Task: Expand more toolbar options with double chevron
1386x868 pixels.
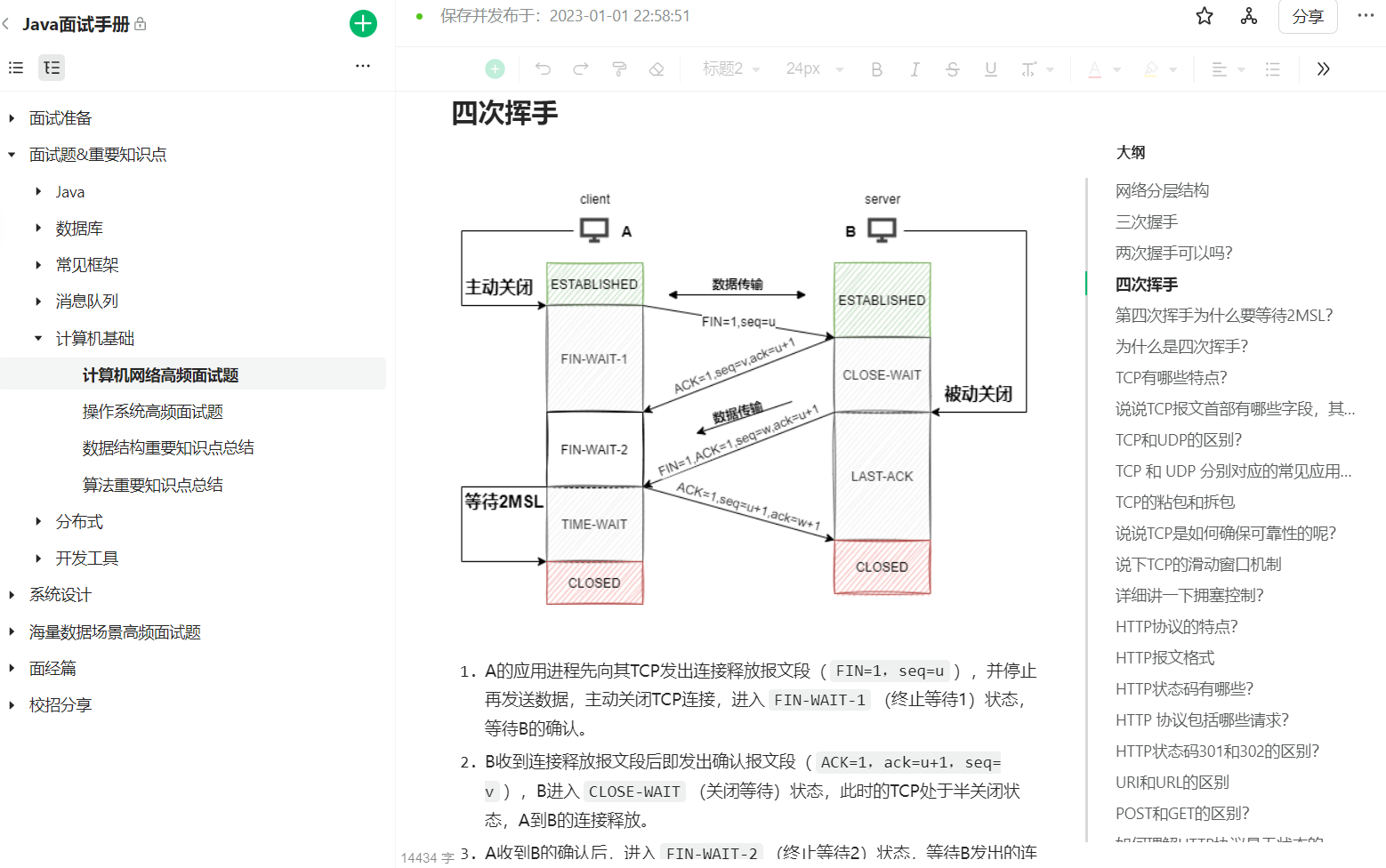Action: (1323, 69)
